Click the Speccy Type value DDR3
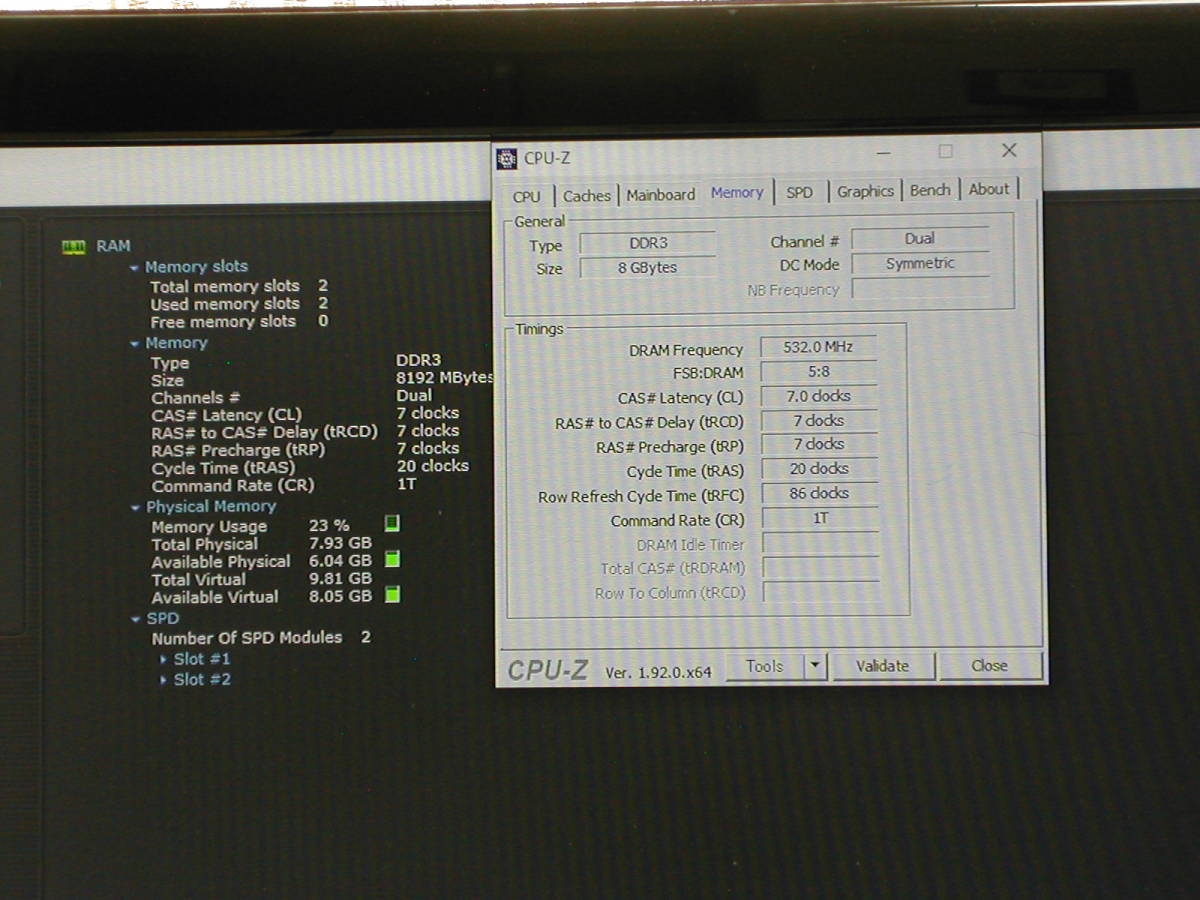1200x900 pixels. [418, 360]
